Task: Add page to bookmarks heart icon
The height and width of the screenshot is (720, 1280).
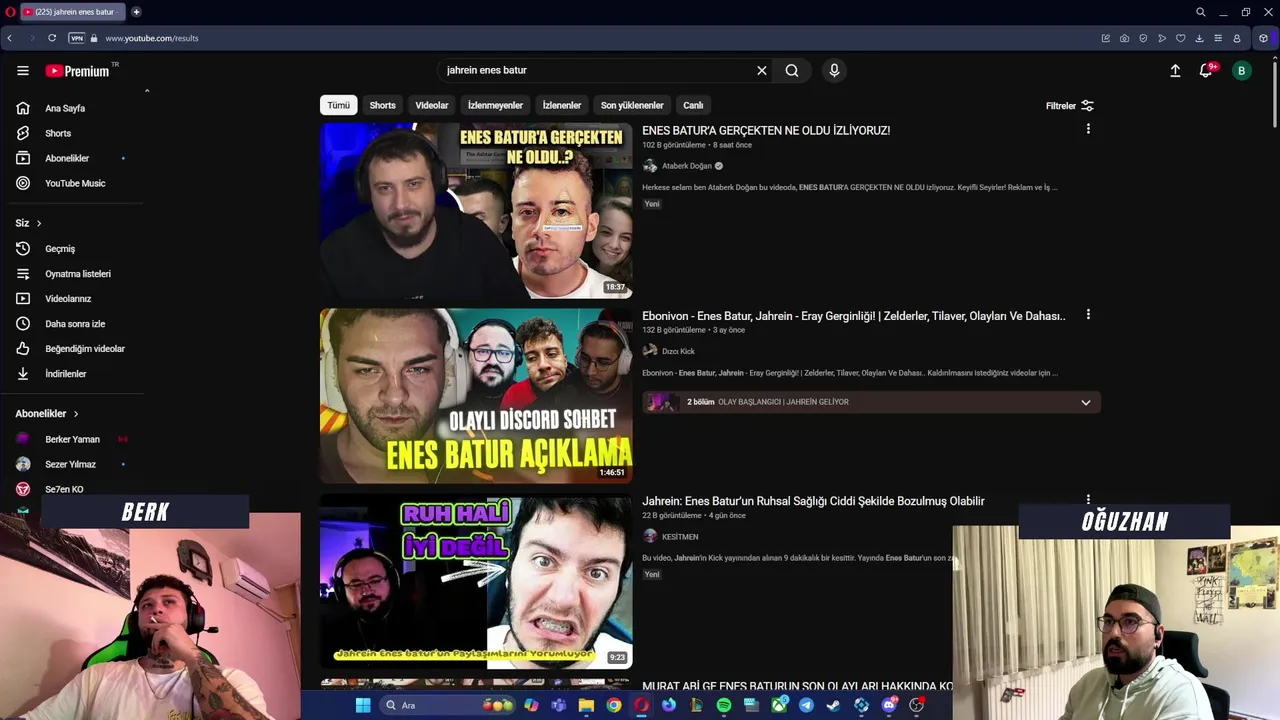Action: click(x=1180, y=38)
